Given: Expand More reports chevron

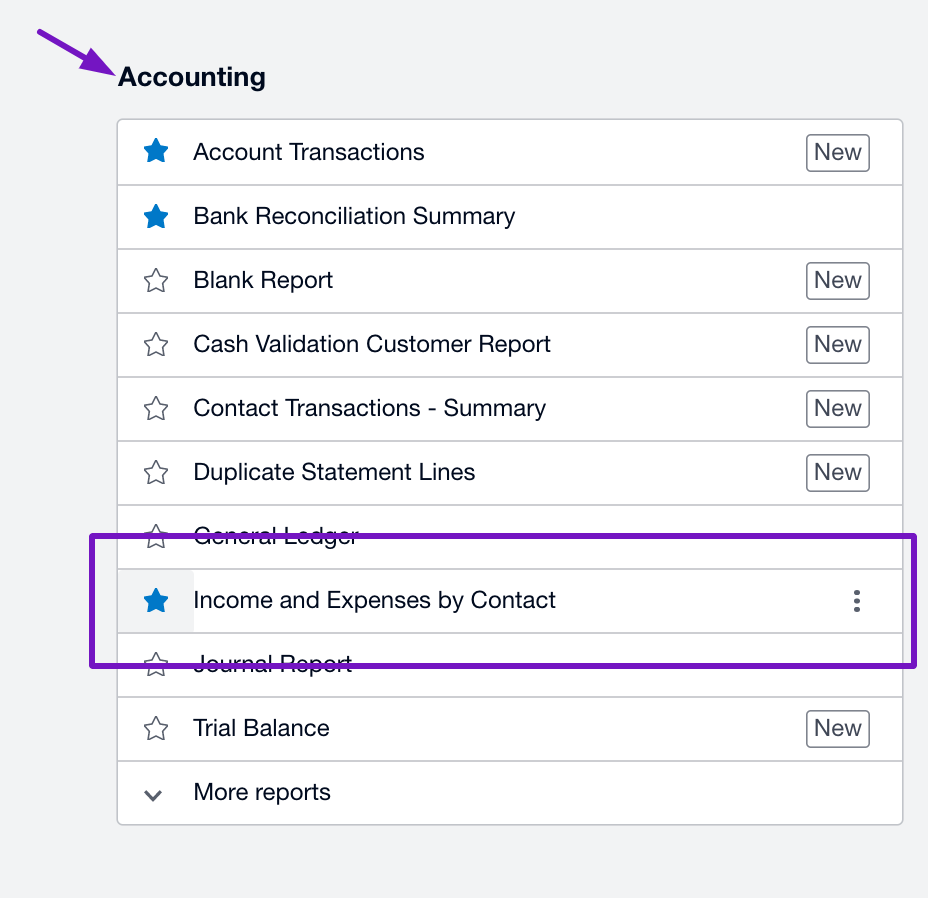Looking at the screenshot, I should point(153,795).
